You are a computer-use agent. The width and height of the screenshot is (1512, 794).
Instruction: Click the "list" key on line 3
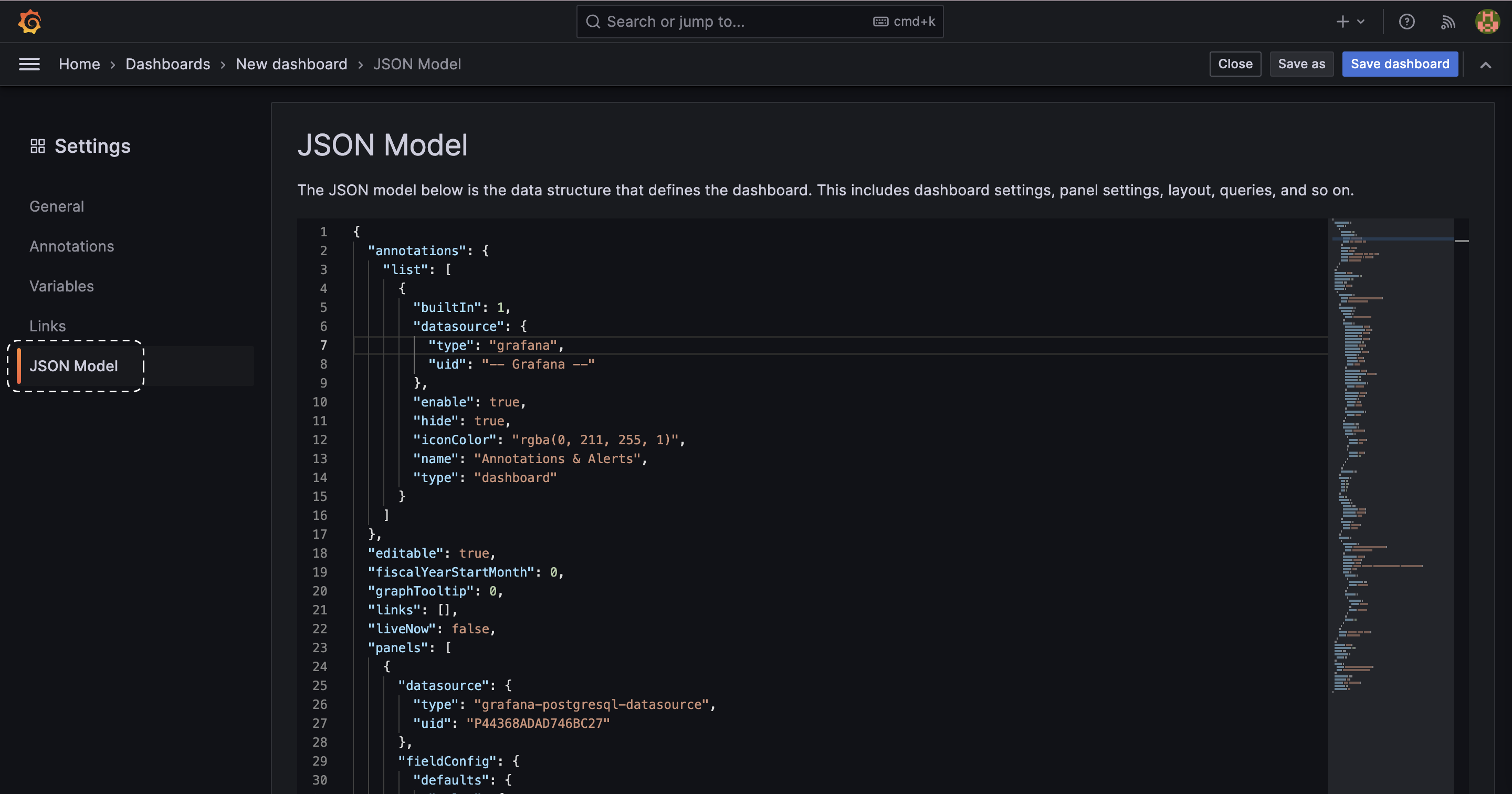pyautogui.click(x=406, y=269)
